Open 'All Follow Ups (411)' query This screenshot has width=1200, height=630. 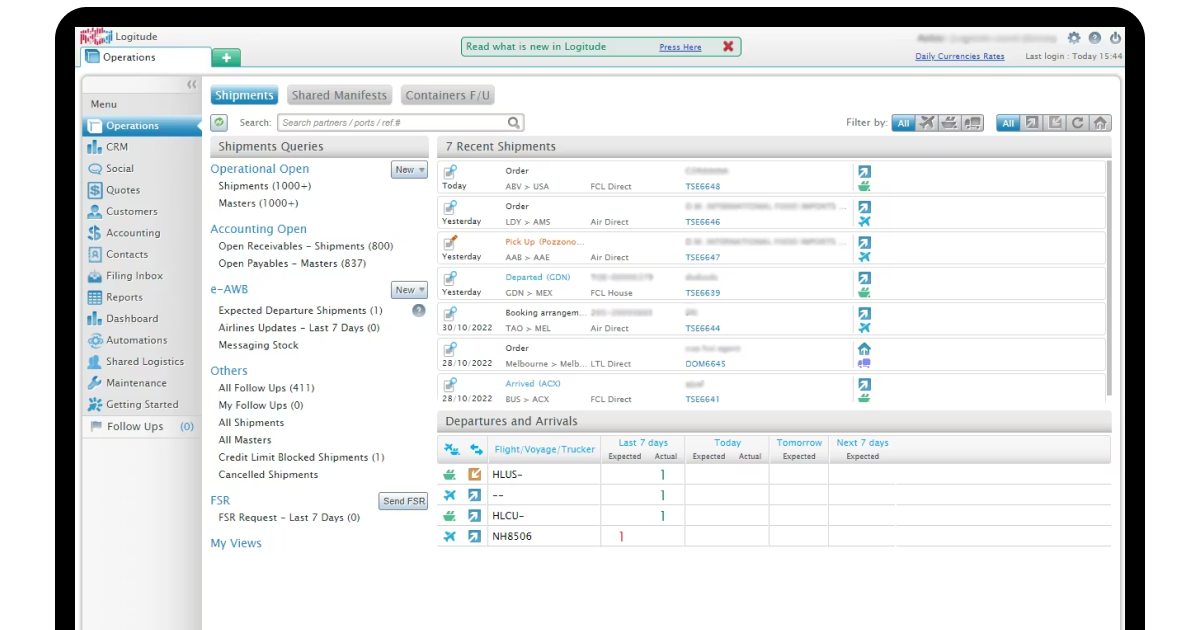point(267,388)
